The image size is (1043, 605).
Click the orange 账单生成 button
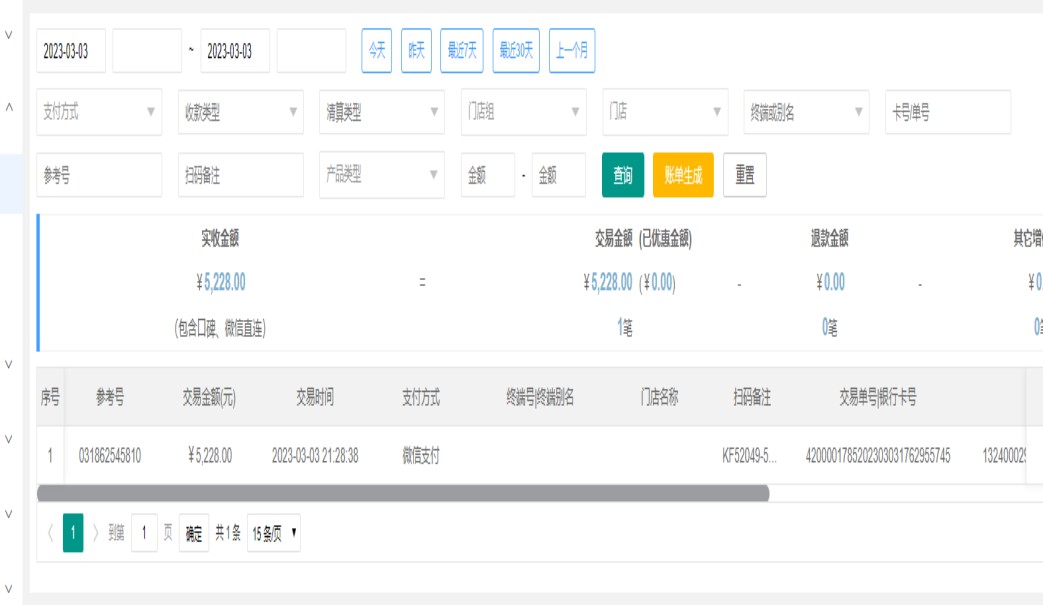683,175
